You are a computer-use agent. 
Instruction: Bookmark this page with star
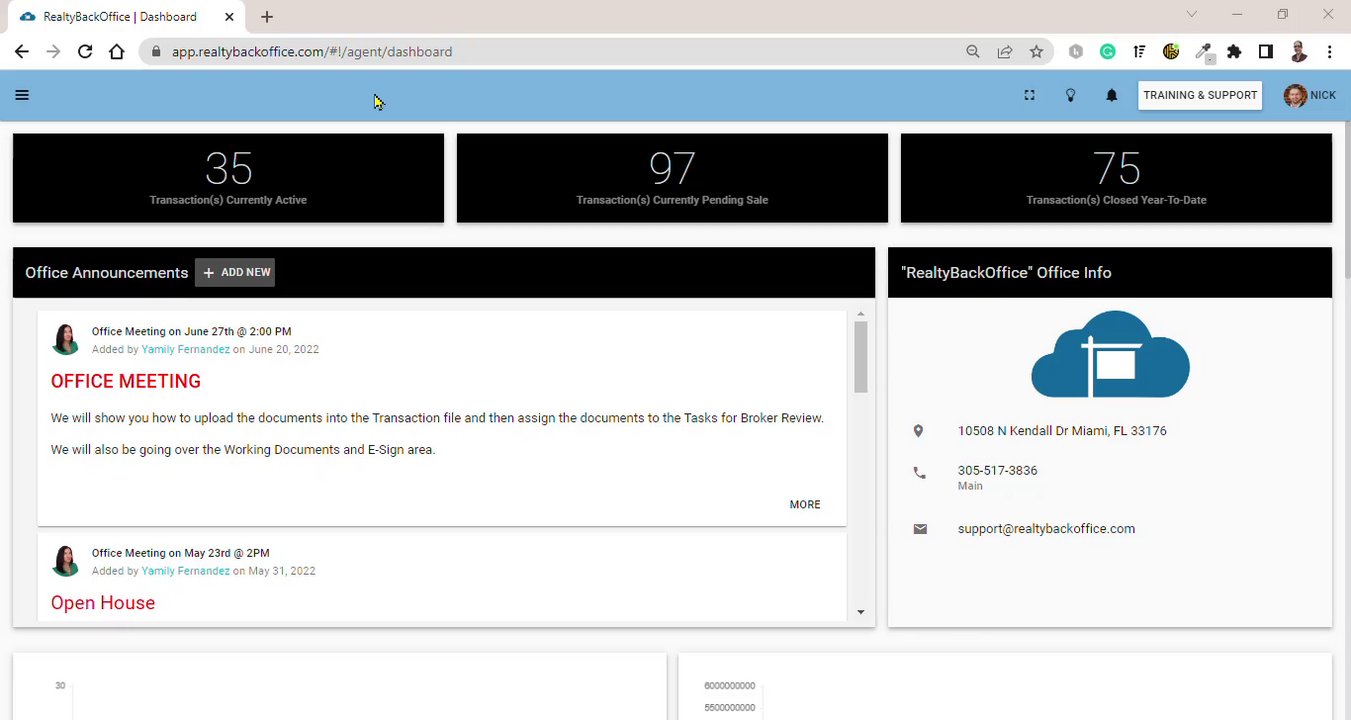(x=1036, y=51)
